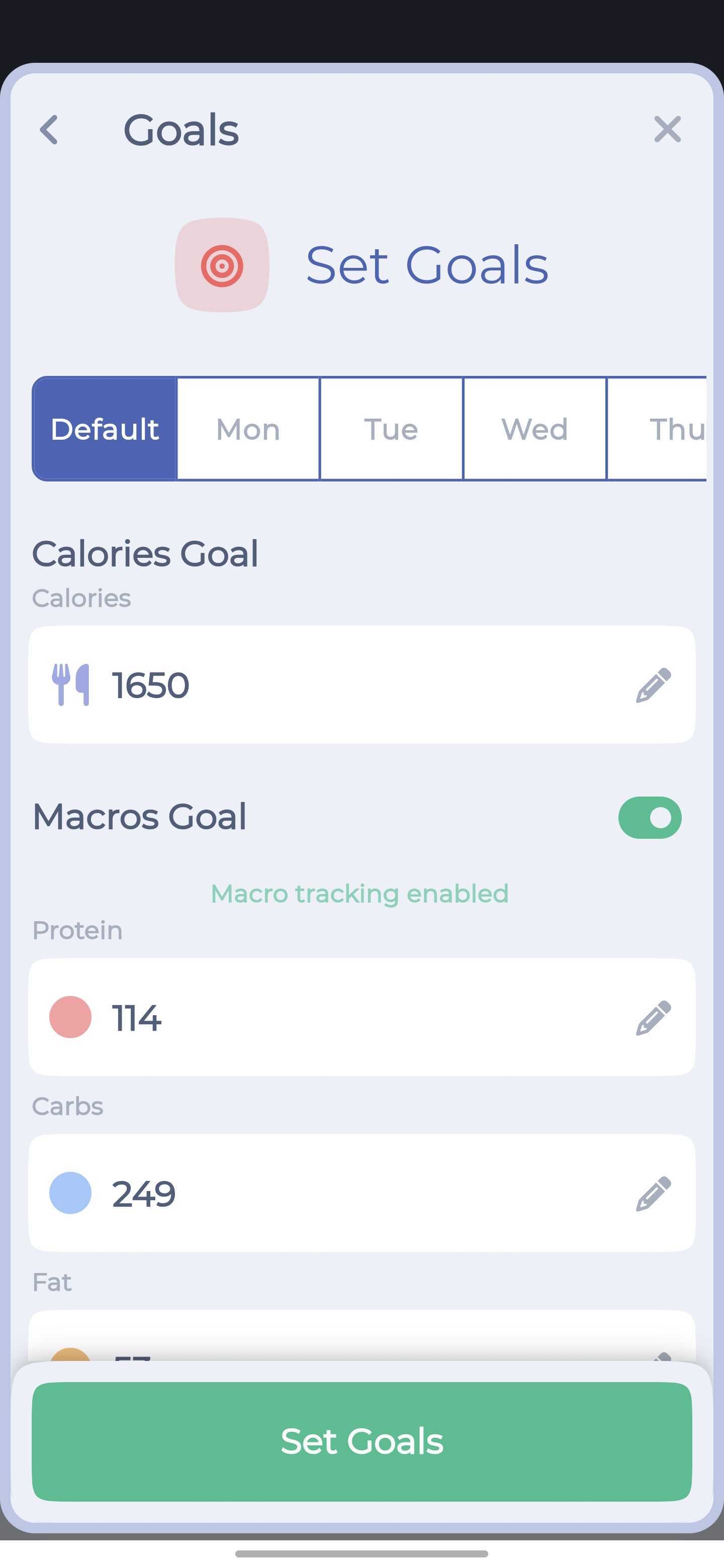
Task: Edit carbs goal with pencil icon
Action: [653, 1193]
